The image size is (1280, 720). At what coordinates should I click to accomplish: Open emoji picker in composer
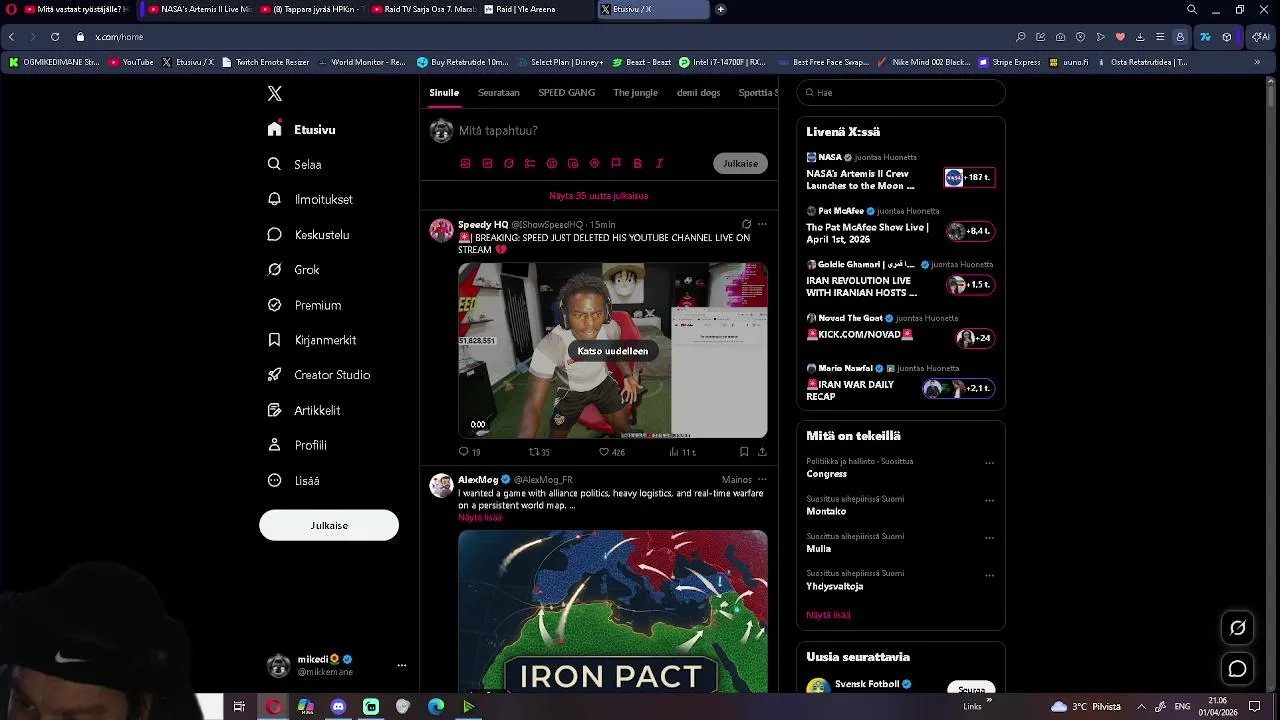click(x=552, y=163)
